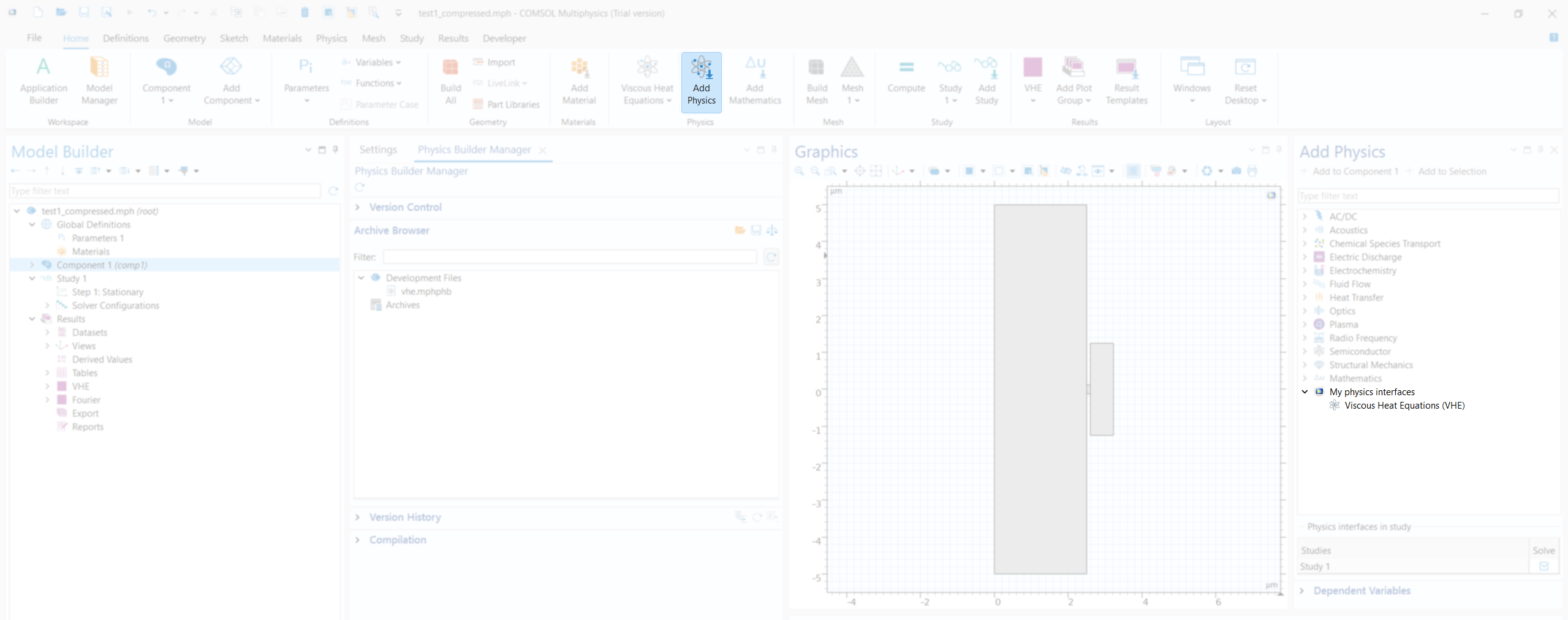Switch to the Settings panel tab
The image size is (1568, 620).
(x=378, y=149)
